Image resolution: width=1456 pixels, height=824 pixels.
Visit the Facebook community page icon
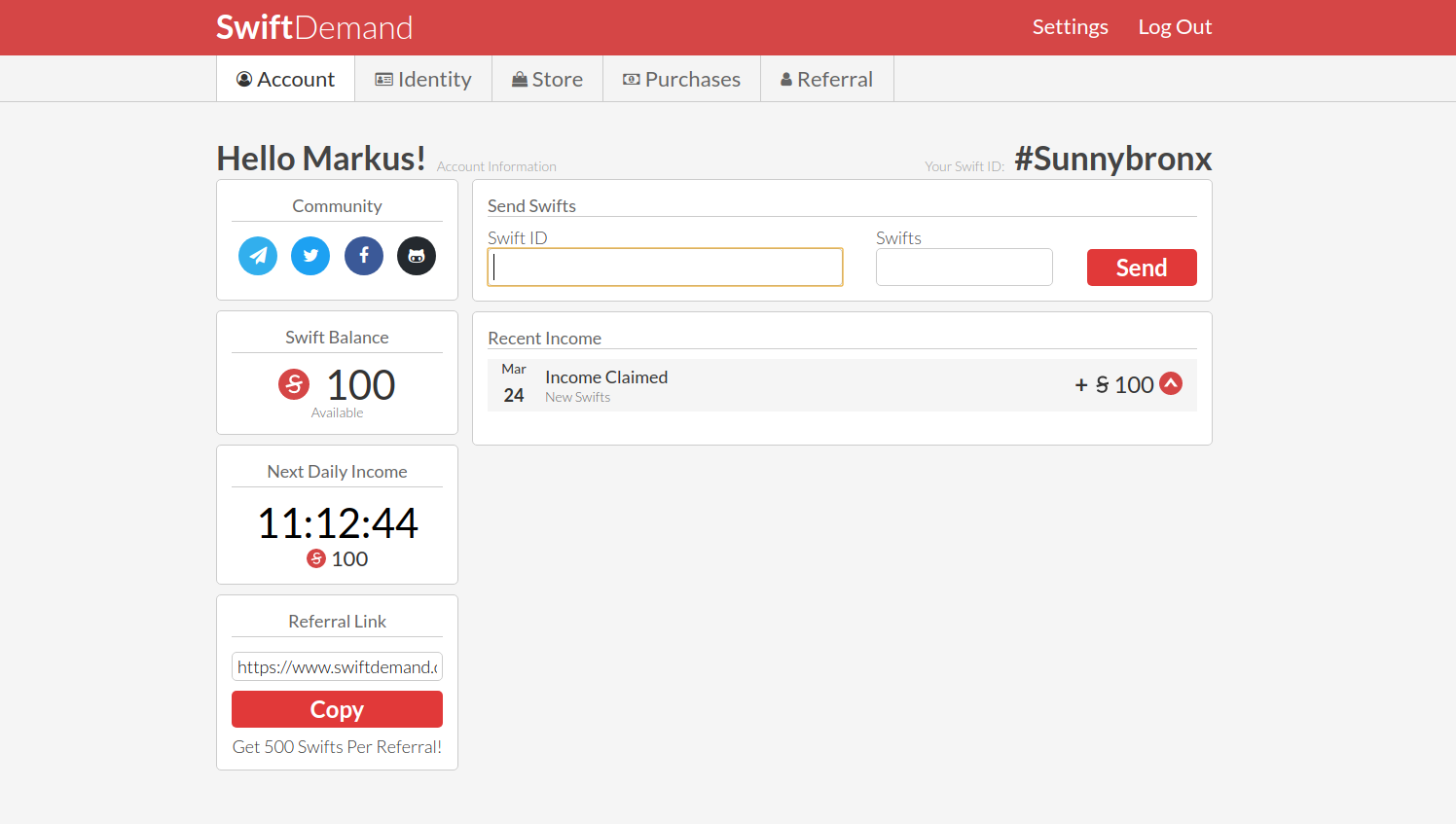click(364, 256)
